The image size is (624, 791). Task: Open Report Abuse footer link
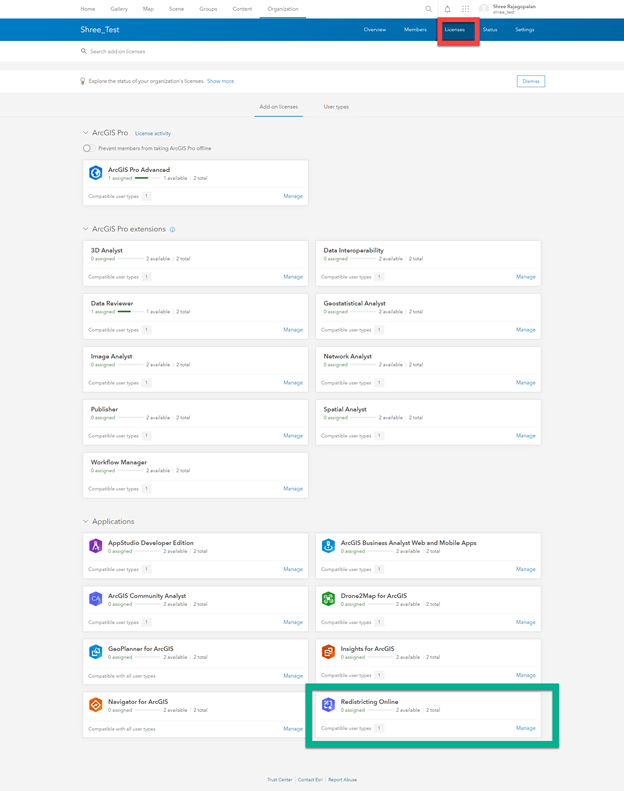pyautogui.click(x=343, y=780)
